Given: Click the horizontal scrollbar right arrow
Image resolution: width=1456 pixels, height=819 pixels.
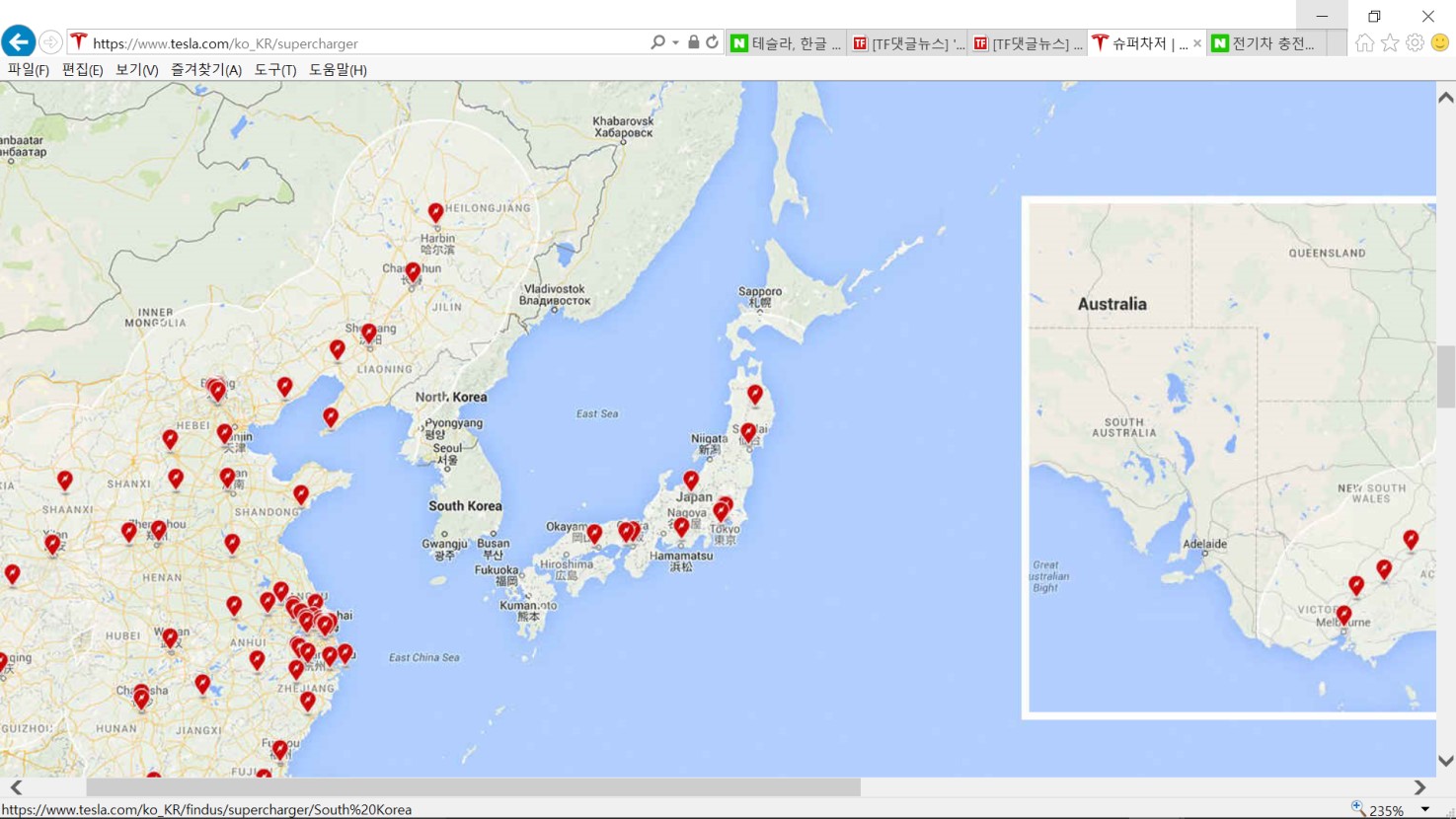Looking at the screenshot, I should pos(1419,787).
